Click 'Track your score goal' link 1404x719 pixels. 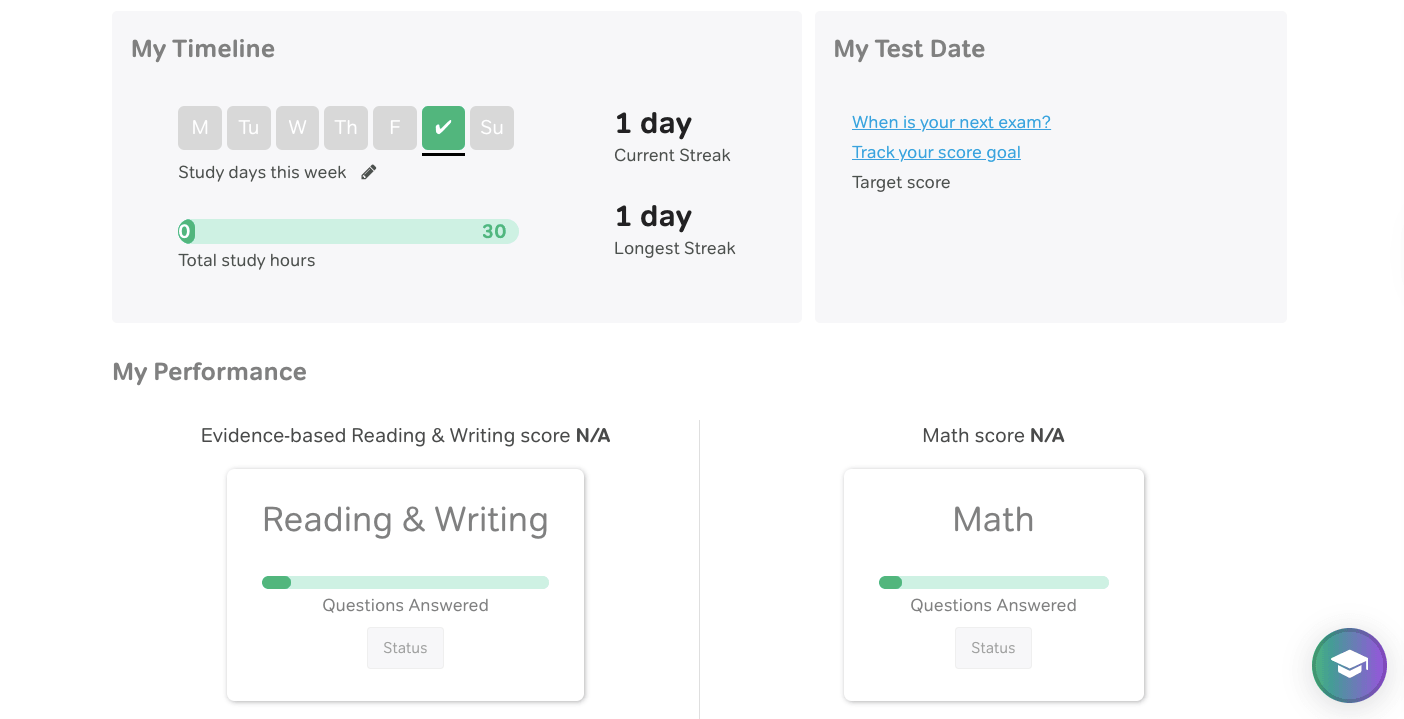point(936,152)
